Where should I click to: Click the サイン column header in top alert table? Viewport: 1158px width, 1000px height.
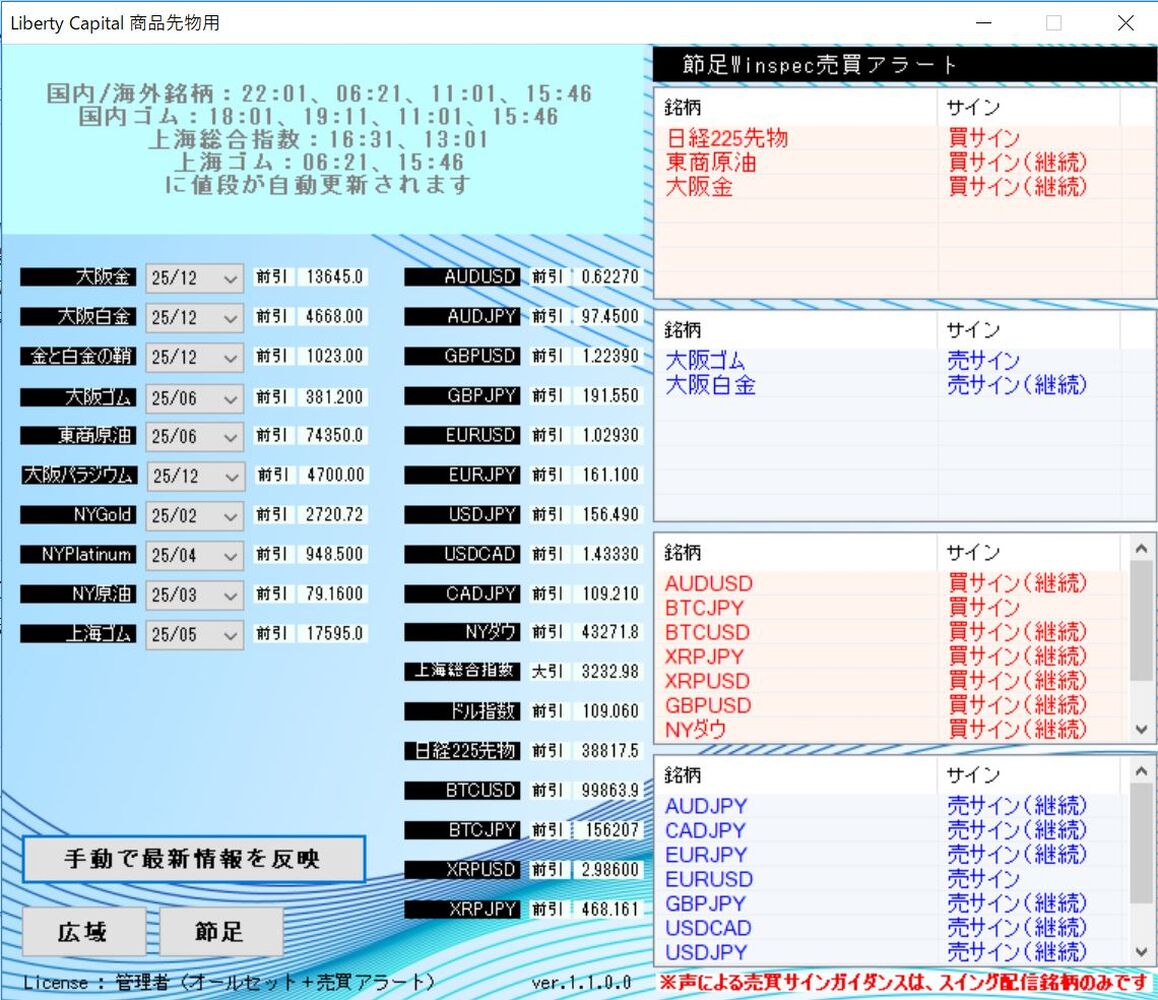(1029, 108)
